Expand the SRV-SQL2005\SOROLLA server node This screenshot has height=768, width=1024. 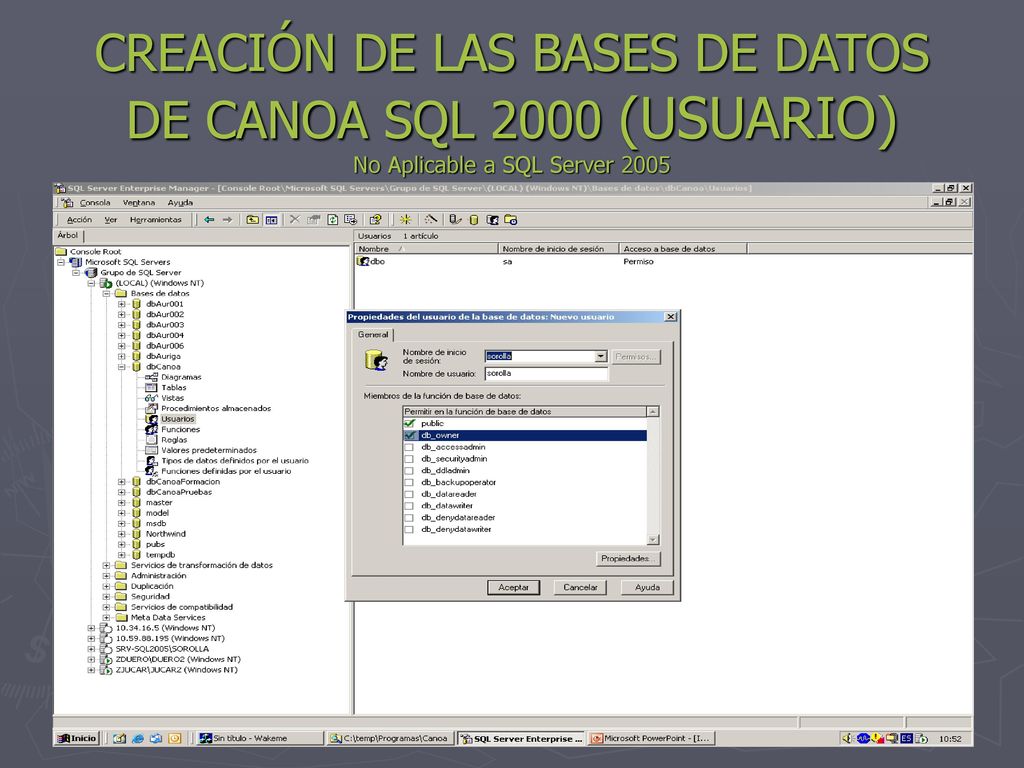(91, 648)
